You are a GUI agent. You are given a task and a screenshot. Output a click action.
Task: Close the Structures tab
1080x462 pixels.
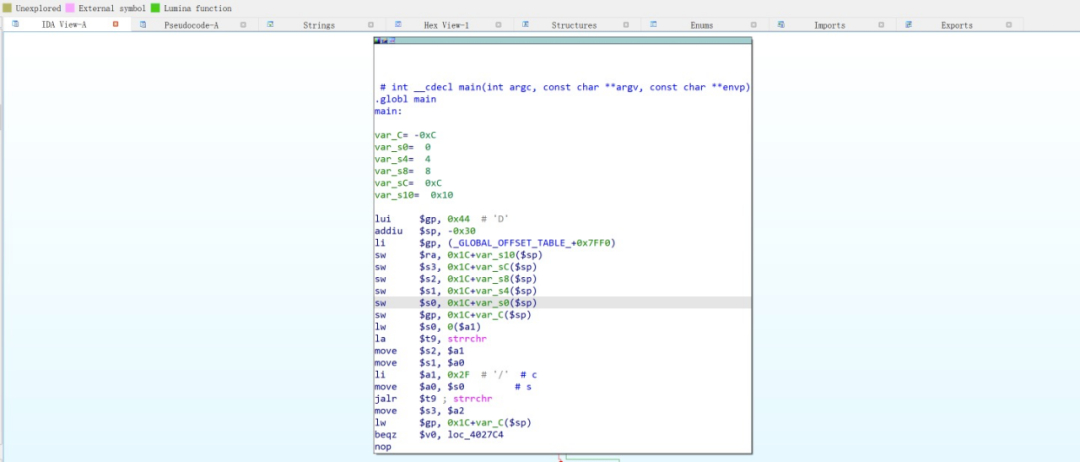[x=626, y=25]
